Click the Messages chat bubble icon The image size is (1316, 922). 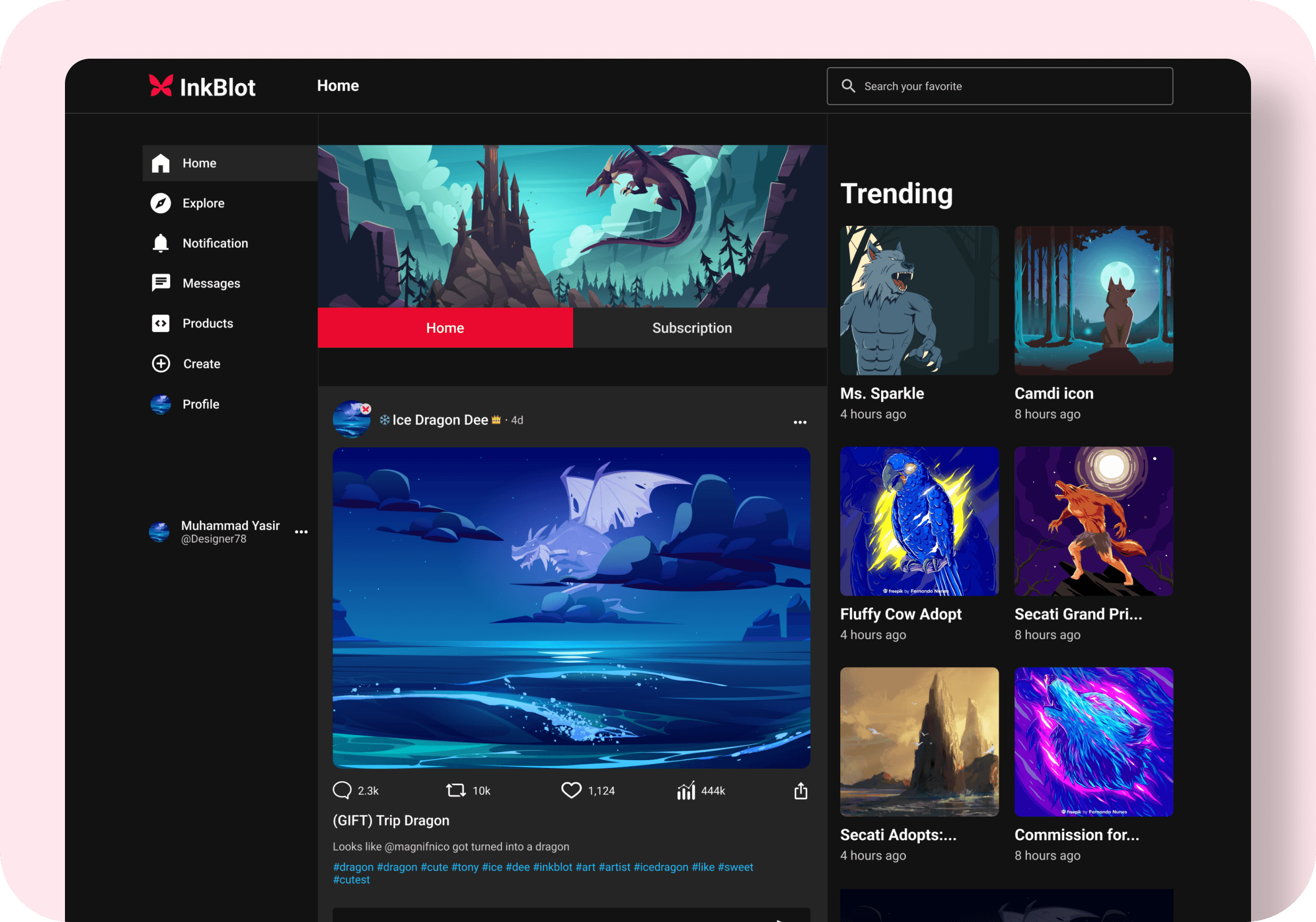coord(160,283)
